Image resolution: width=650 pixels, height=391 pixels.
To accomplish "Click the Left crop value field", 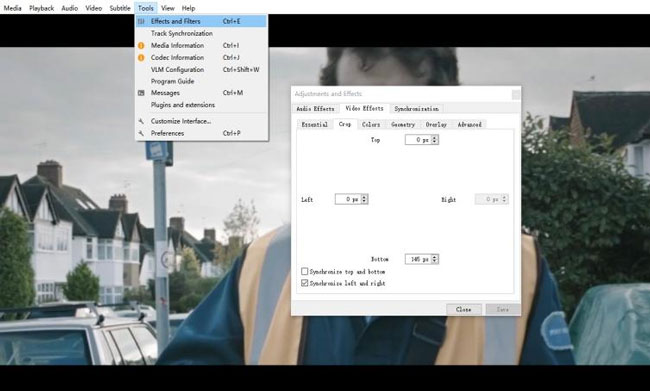I will point(348,199).
